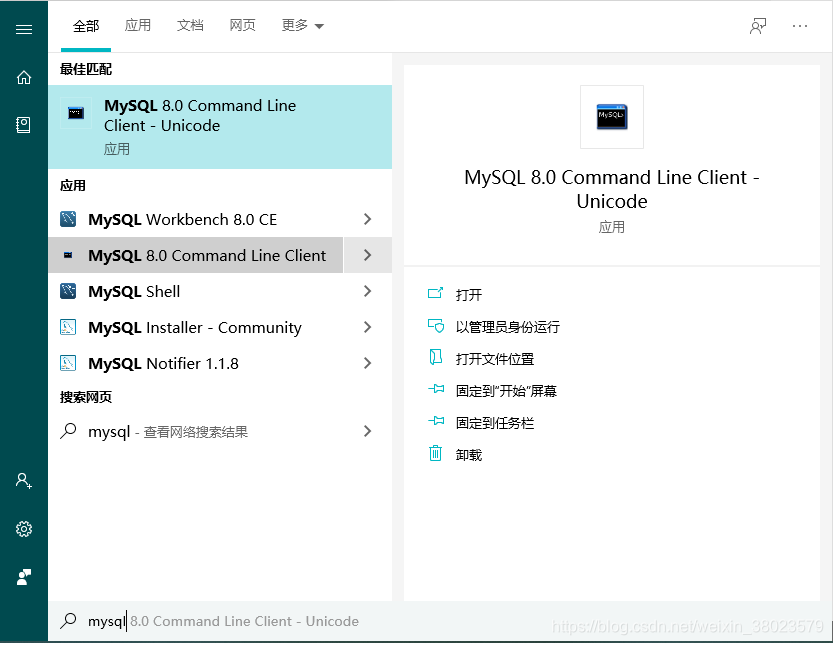Click the large MySQL app icon in preview pane
Image resolution: width=833 pixels, height=645 pixels.
pyautogui.click(x=612, y=117)
